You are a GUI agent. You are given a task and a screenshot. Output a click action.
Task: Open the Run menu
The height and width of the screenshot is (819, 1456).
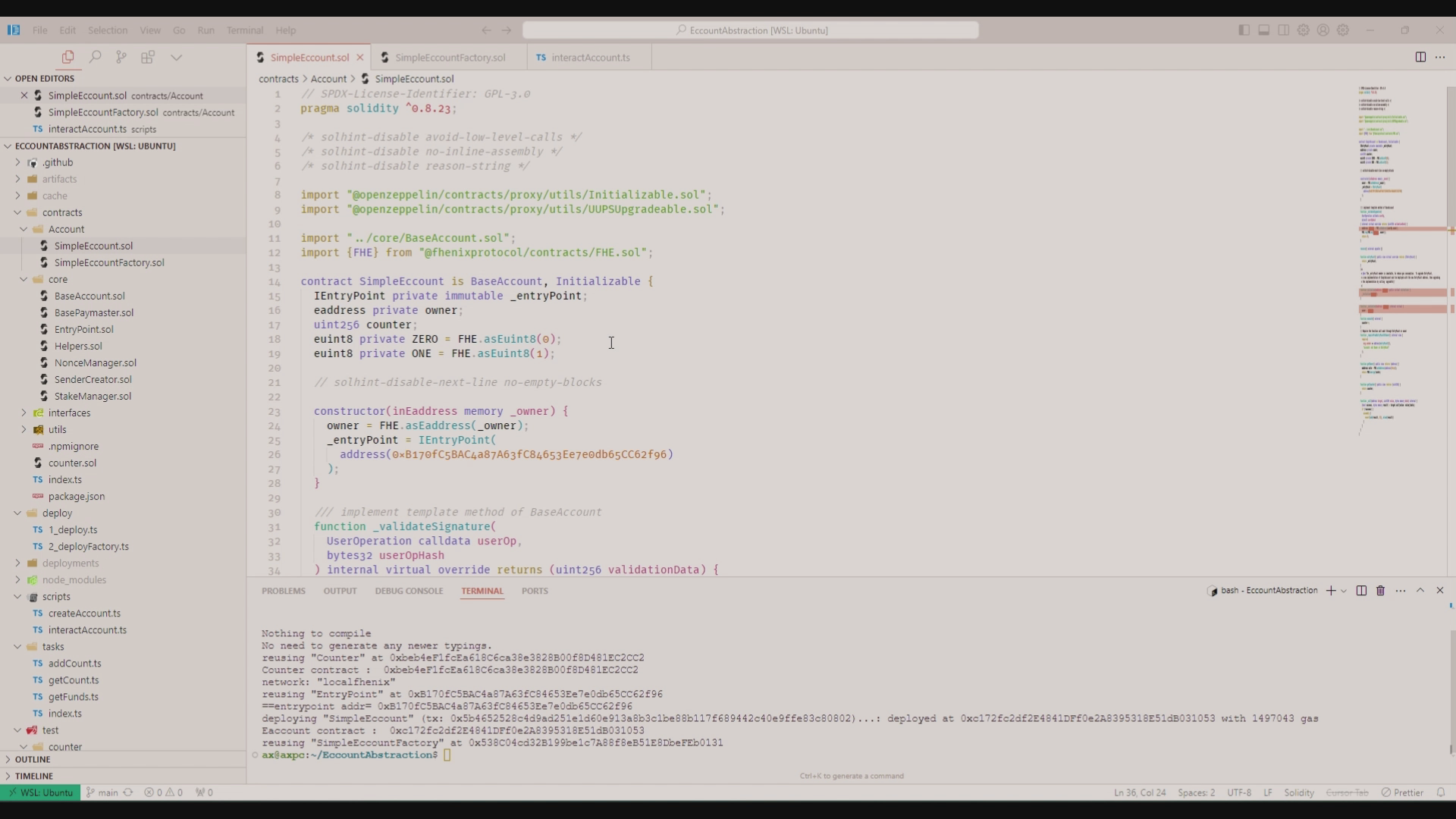coord(206,30)
